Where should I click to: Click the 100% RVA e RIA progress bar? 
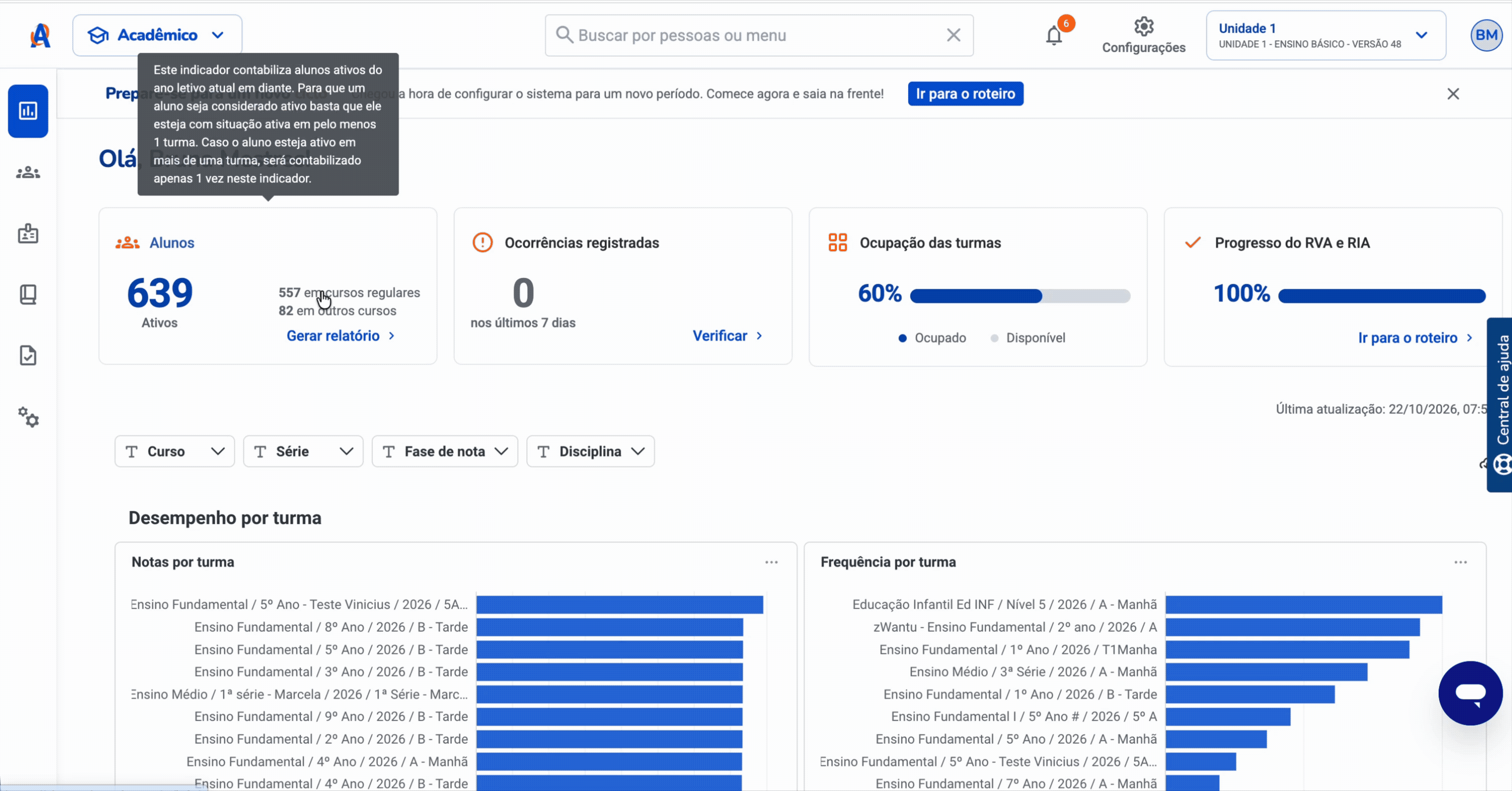tap(1382, 296)
